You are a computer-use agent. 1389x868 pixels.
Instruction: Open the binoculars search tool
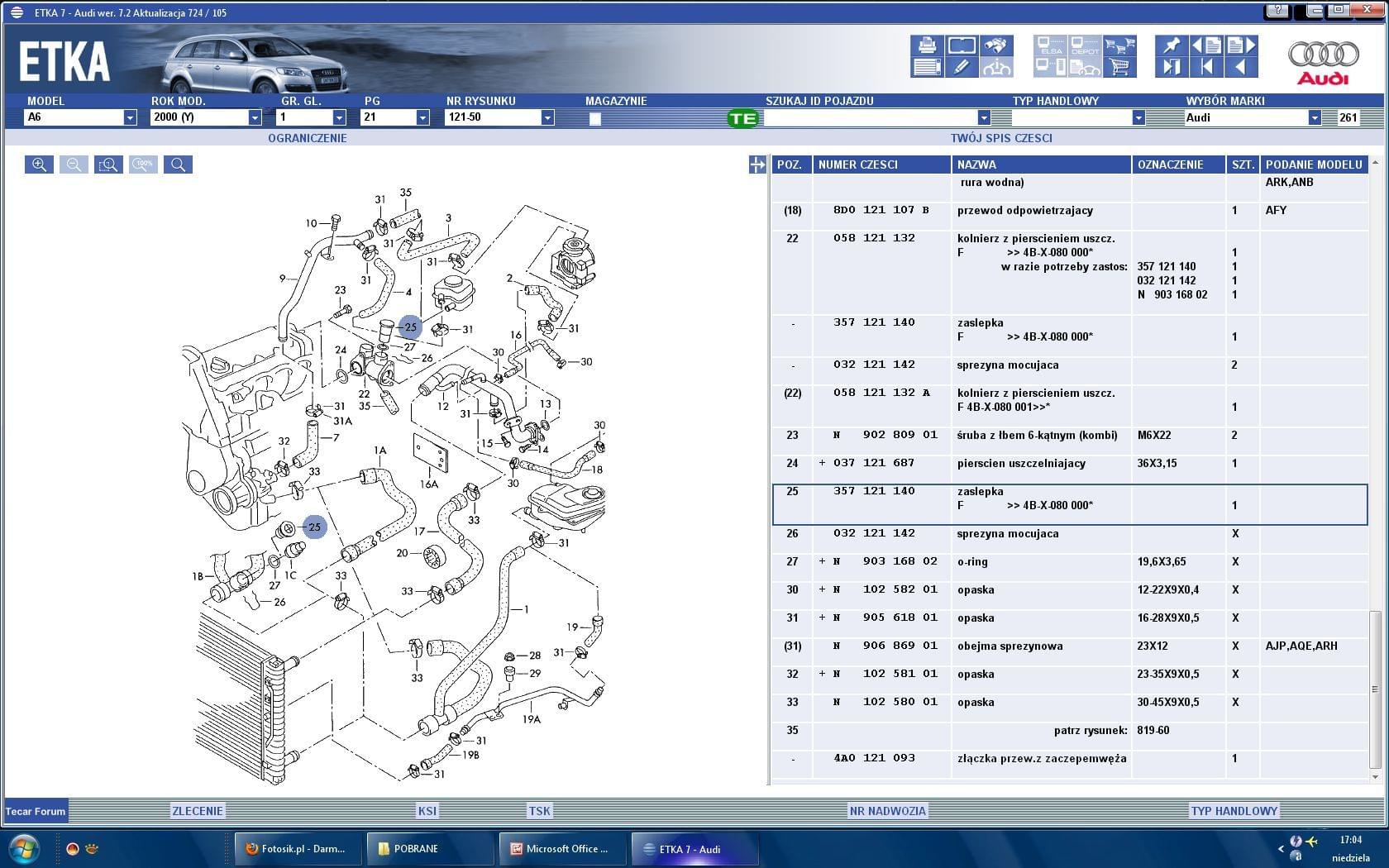pos(996,45)
